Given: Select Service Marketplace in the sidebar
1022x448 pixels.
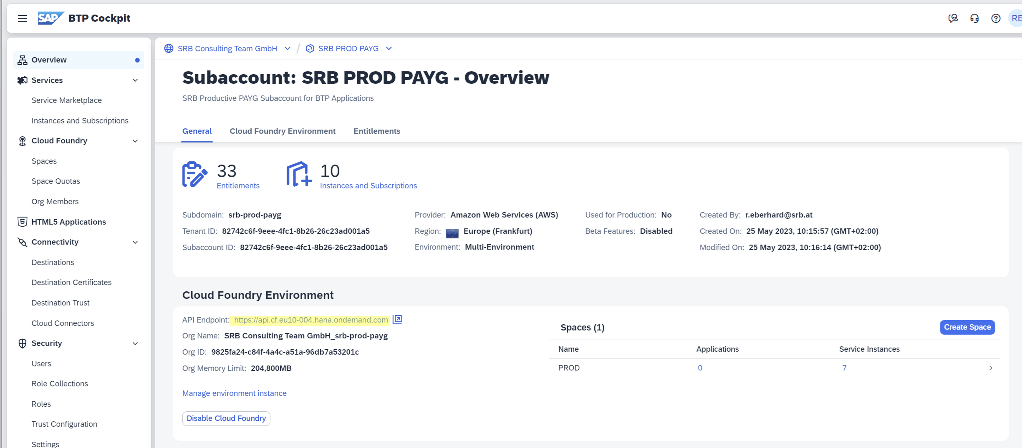Looking at the screenshot, I should pyautogui.click(x=66, y=100).
